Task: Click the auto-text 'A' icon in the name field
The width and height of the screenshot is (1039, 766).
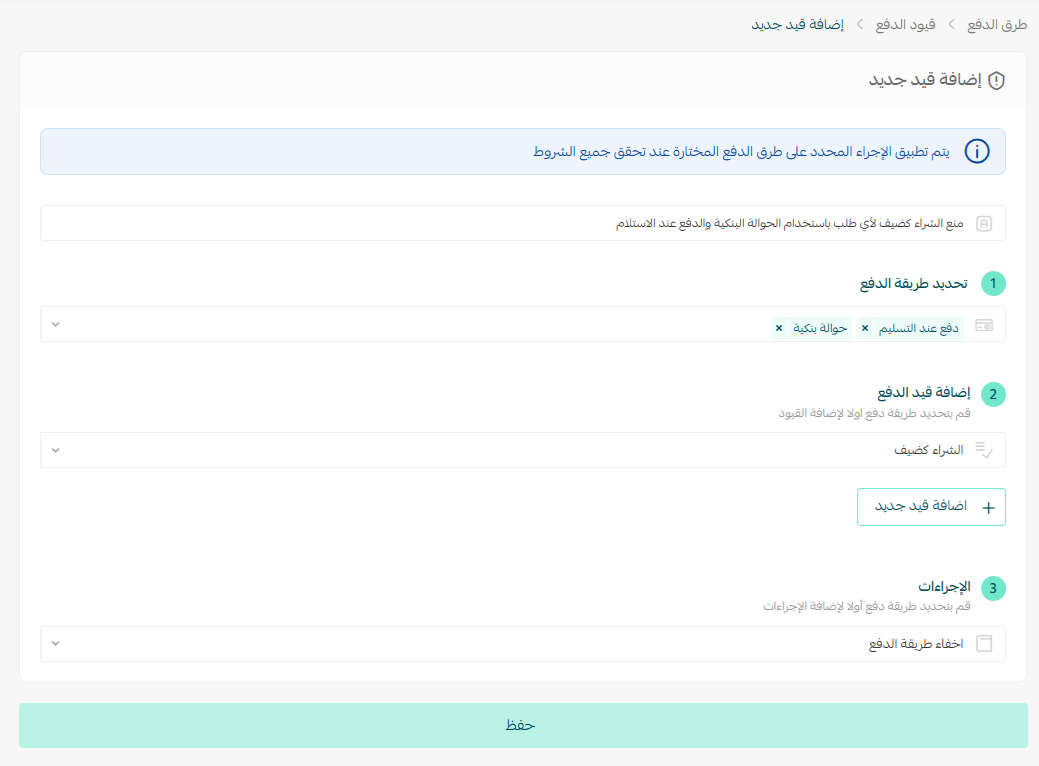Action: [x=983, y=222]
